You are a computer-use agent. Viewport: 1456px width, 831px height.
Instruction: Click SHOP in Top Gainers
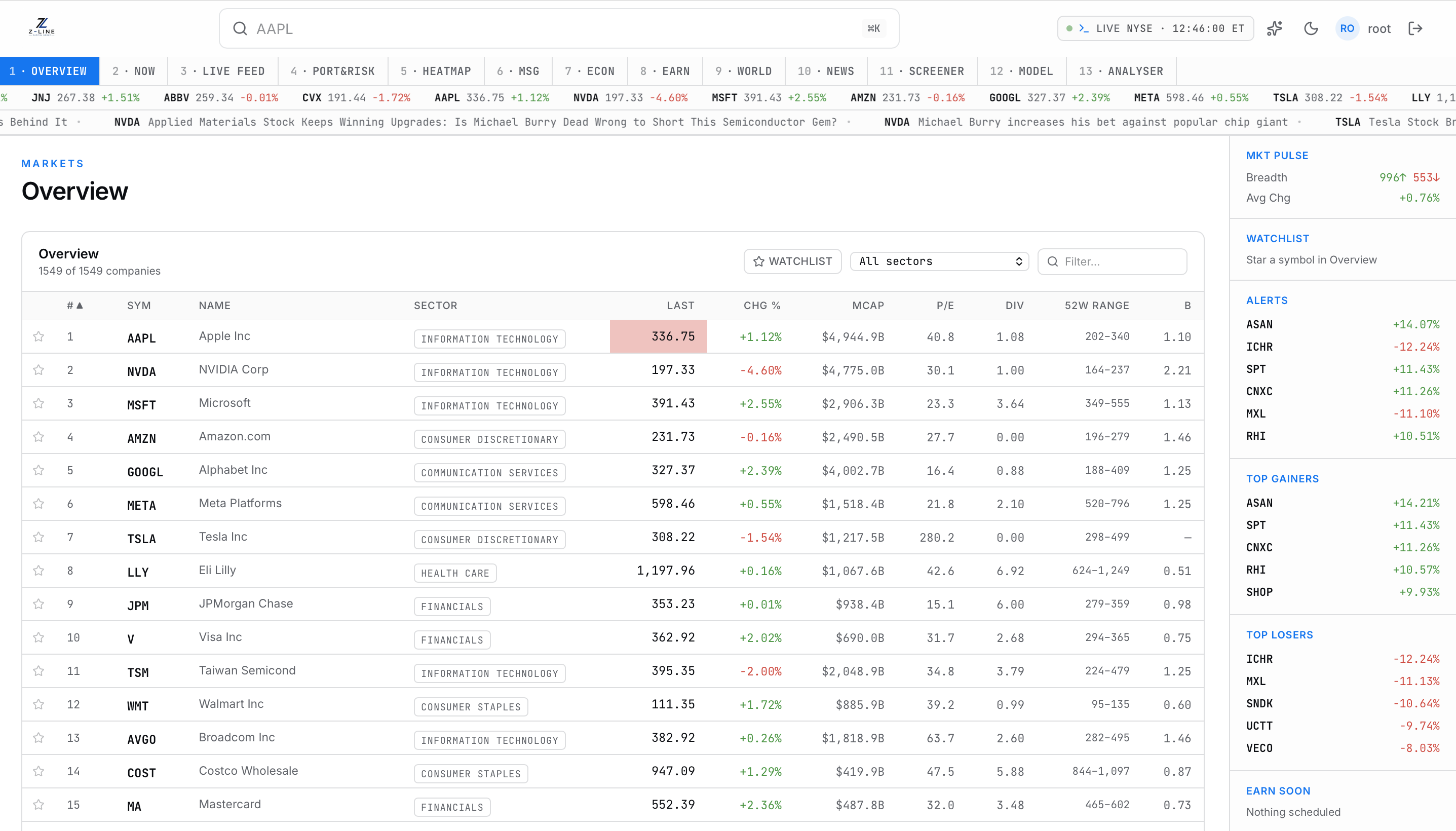coord(1259,592)
